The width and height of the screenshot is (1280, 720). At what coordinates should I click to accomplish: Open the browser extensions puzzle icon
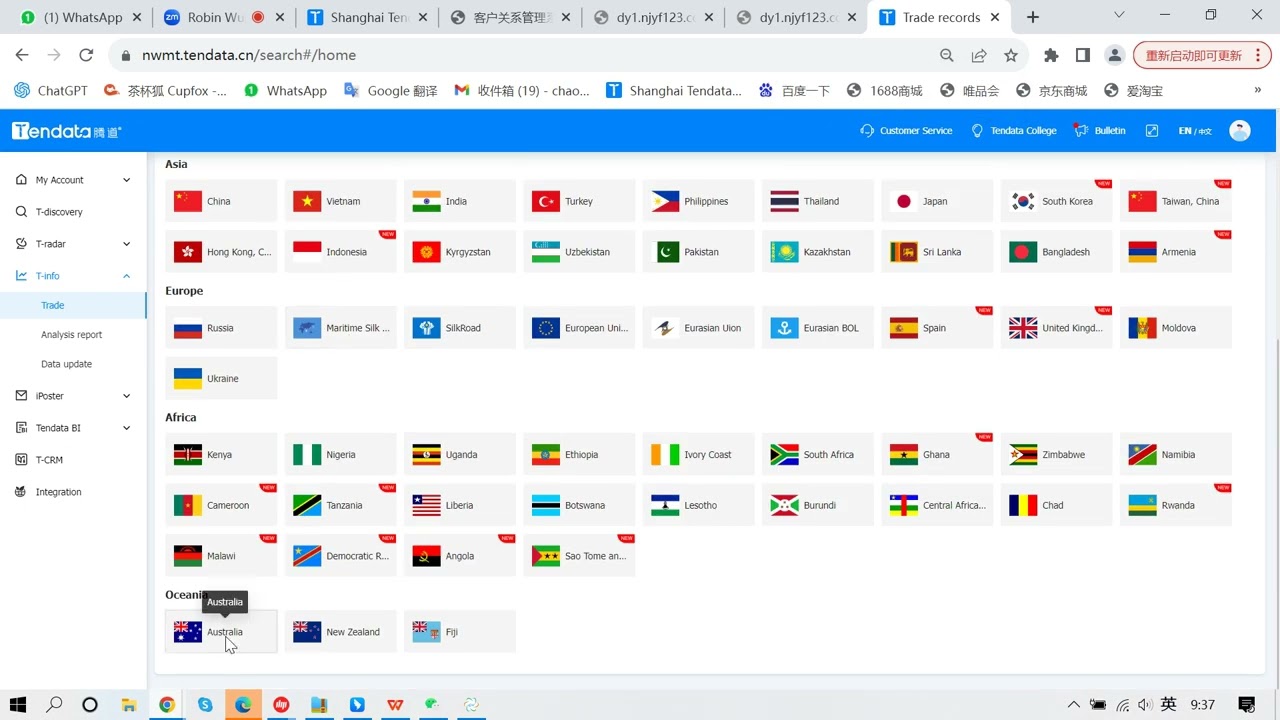click(1051, 56)
